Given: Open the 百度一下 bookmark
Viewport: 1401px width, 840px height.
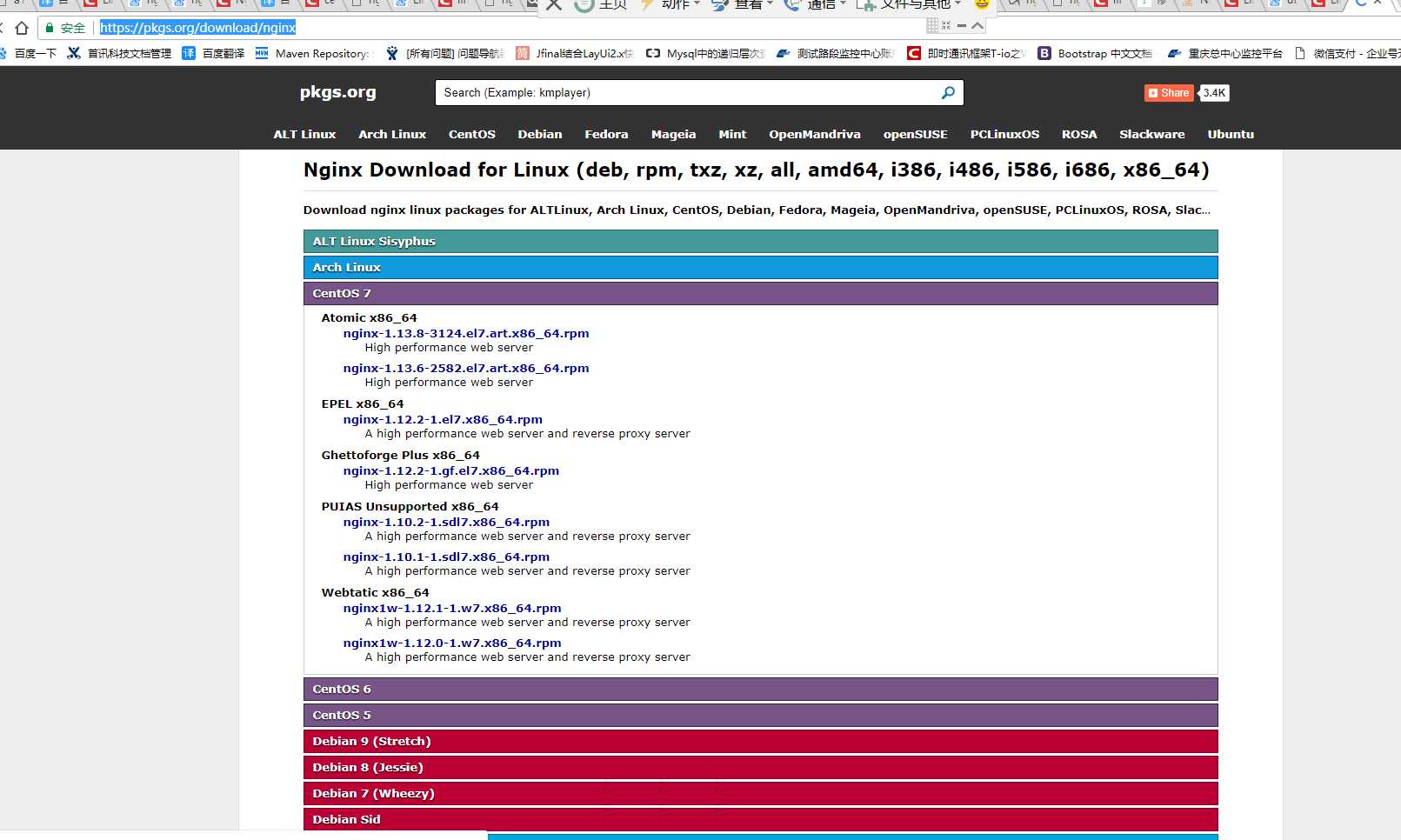Looking at the screenshot, I should pyautogui.click(x=28, y=53).
